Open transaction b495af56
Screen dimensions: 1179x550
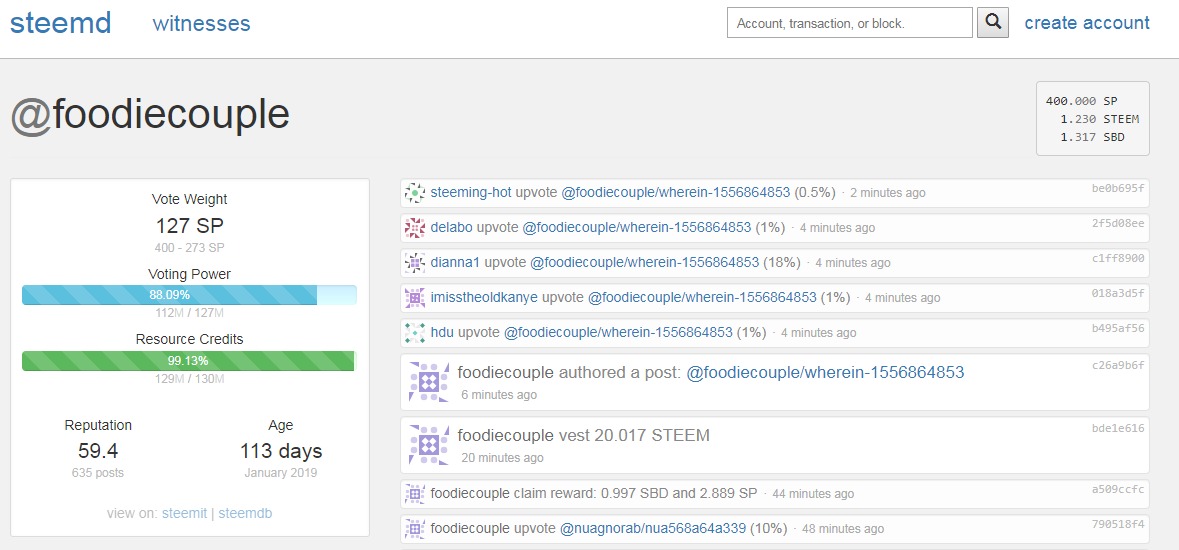[x=1118, y=328]
